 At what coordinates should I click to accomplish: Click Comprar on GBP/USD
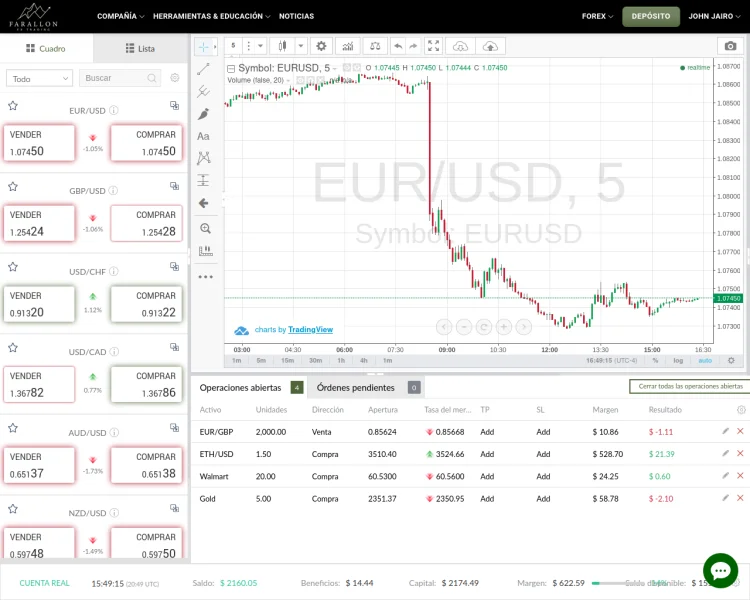coord(146,223)
